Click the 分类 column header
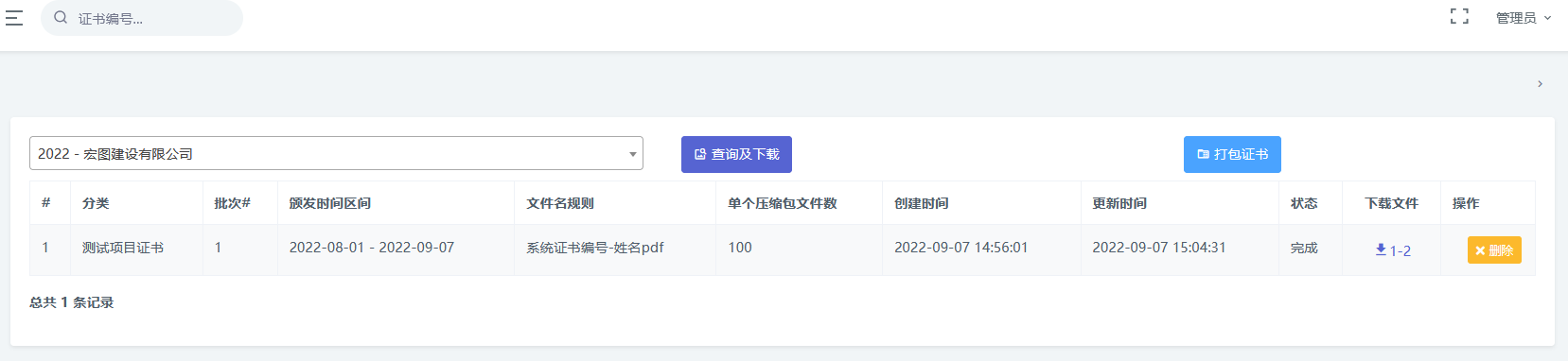 96,203
